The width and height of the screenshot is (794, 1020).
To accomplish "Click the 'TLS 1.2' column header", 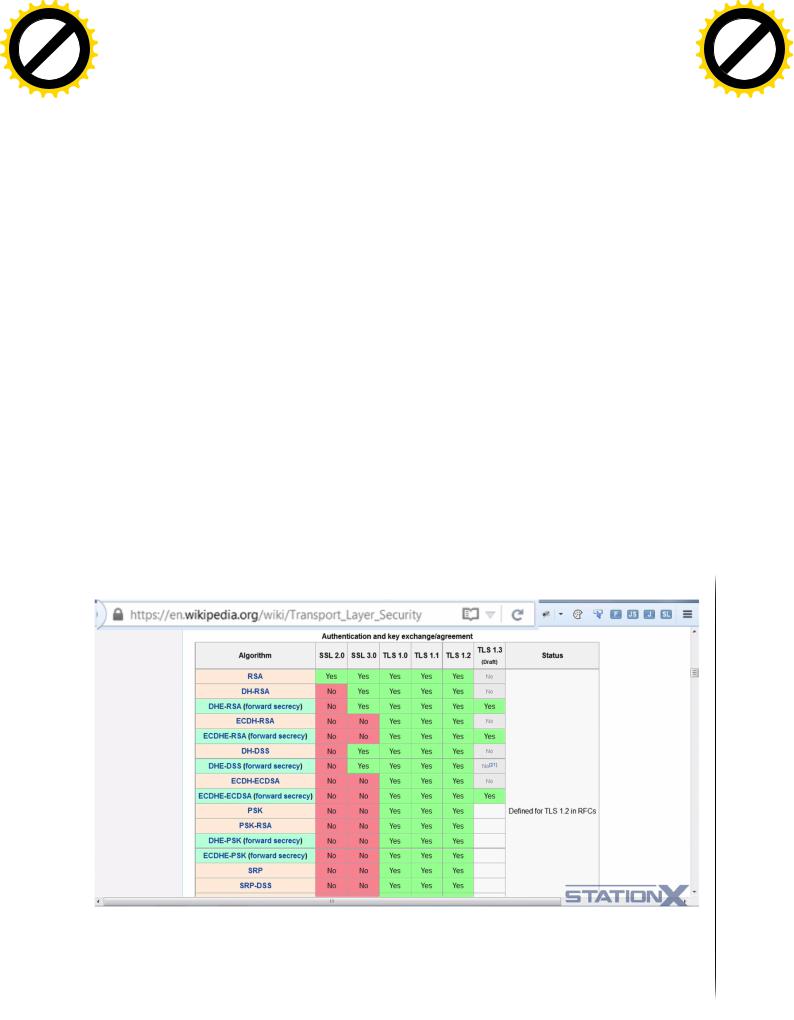I will (458, 656).
